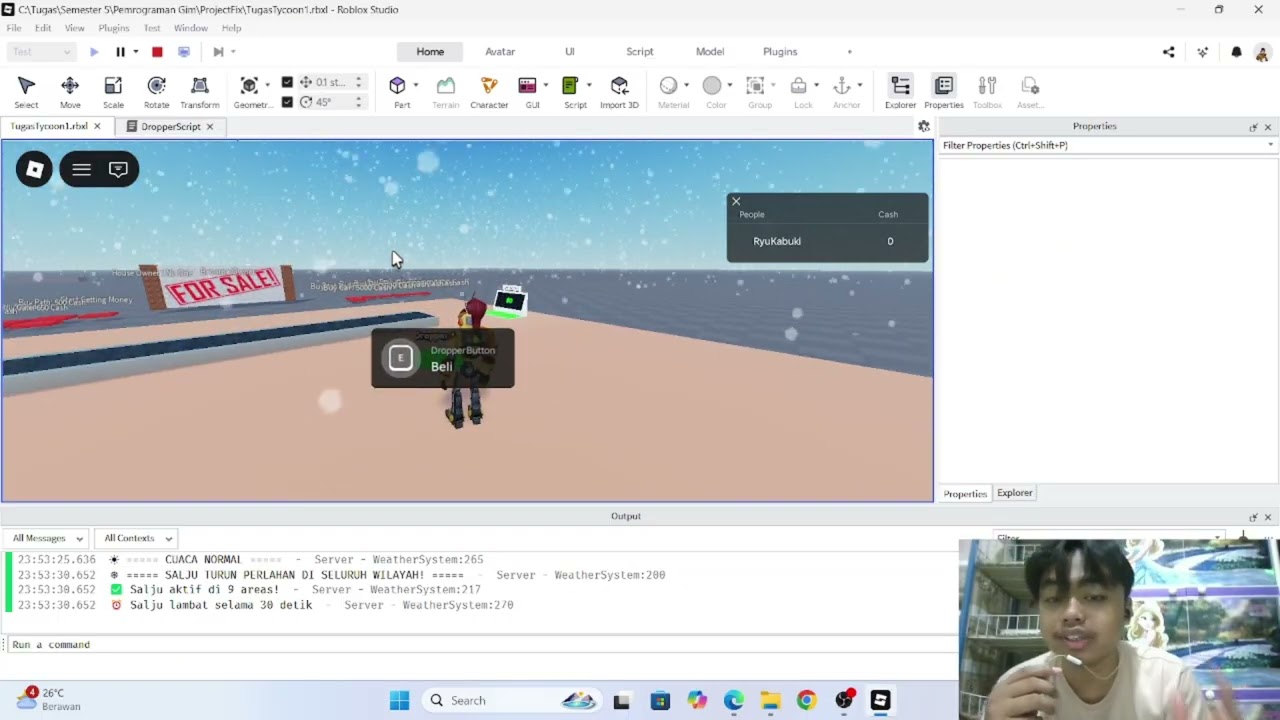The height and width of the screenshot is (720, 1280).
Task: Open the Test mode dropdown
Action: coord(40,52)
